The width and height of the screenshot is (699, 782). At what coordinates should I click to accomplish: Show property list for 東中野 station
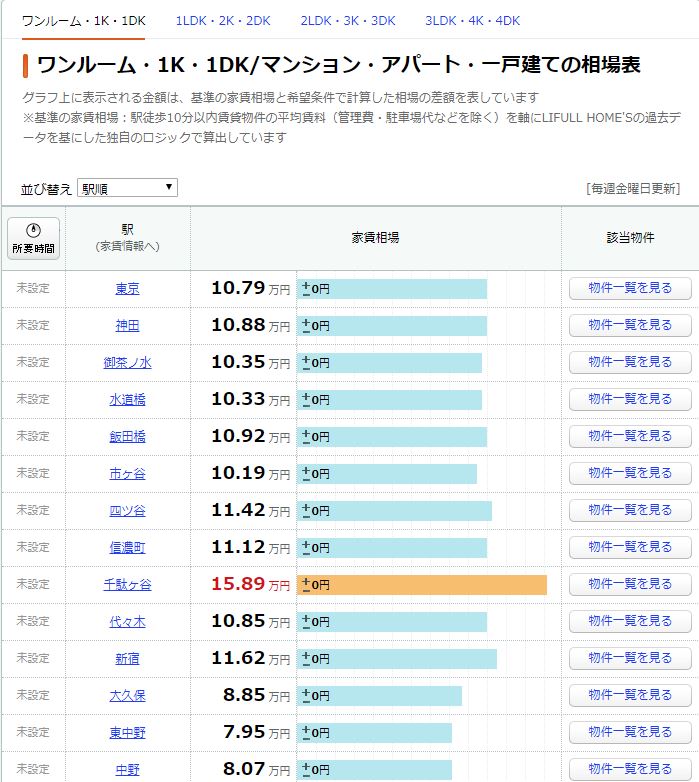630,732
